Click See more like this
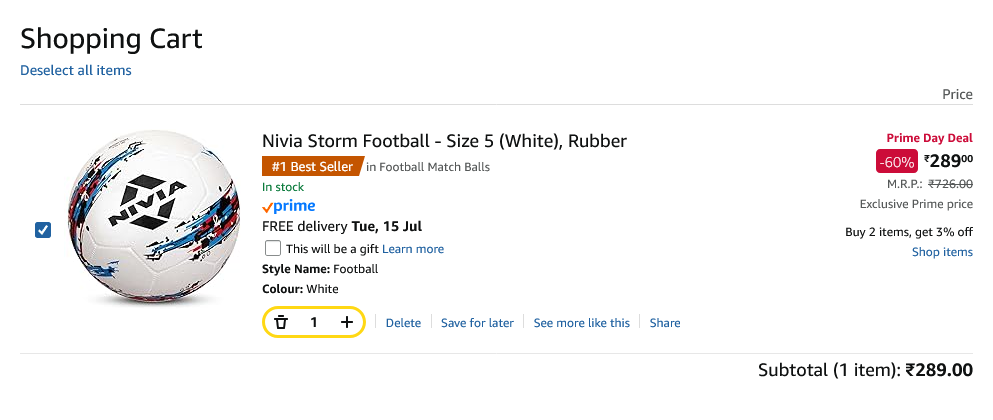This screenshot has height=420, width=993. tap(581, 323)
